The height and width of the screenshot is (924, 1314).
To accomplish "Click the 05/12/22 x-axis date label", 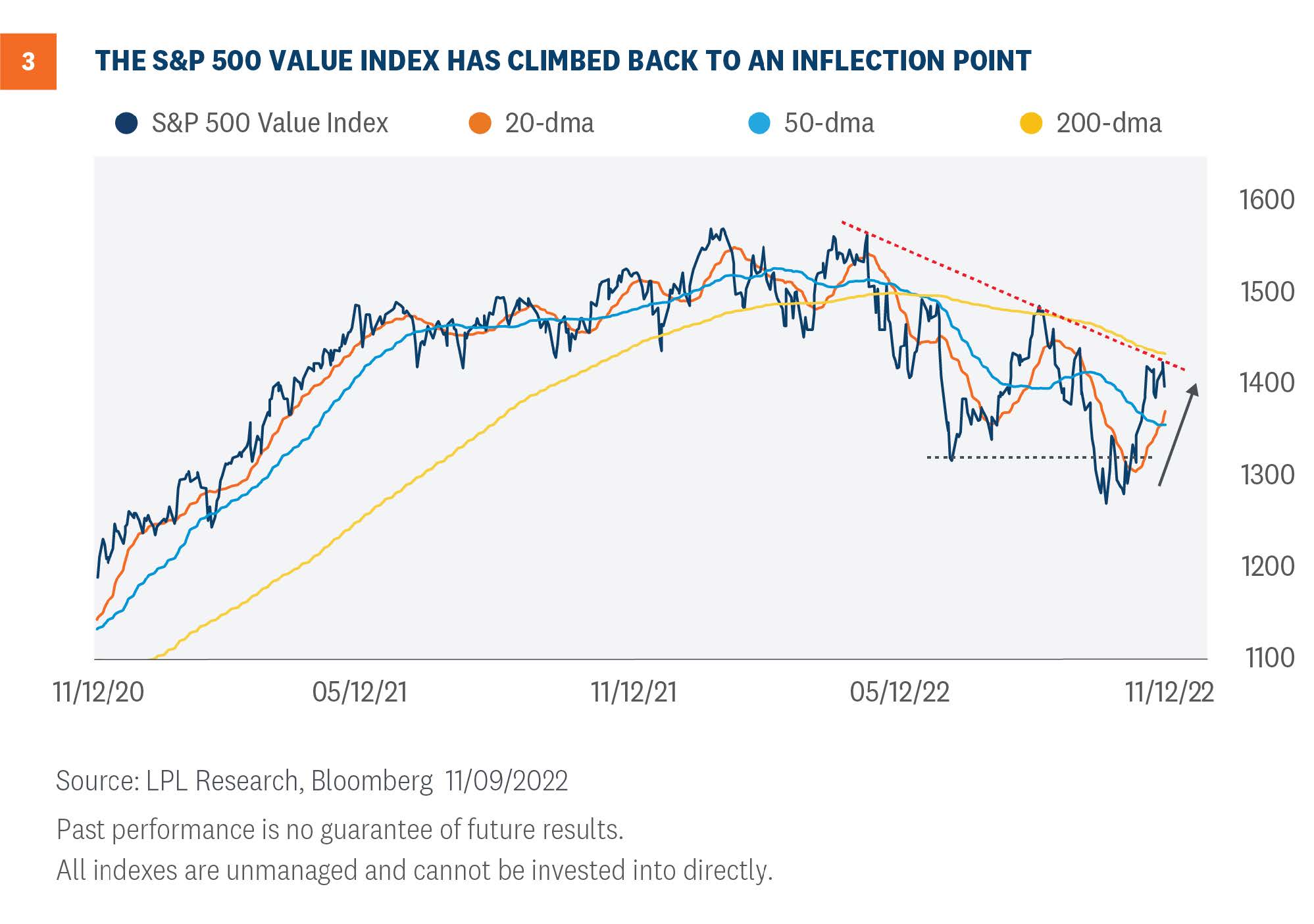I will point(899,692).
